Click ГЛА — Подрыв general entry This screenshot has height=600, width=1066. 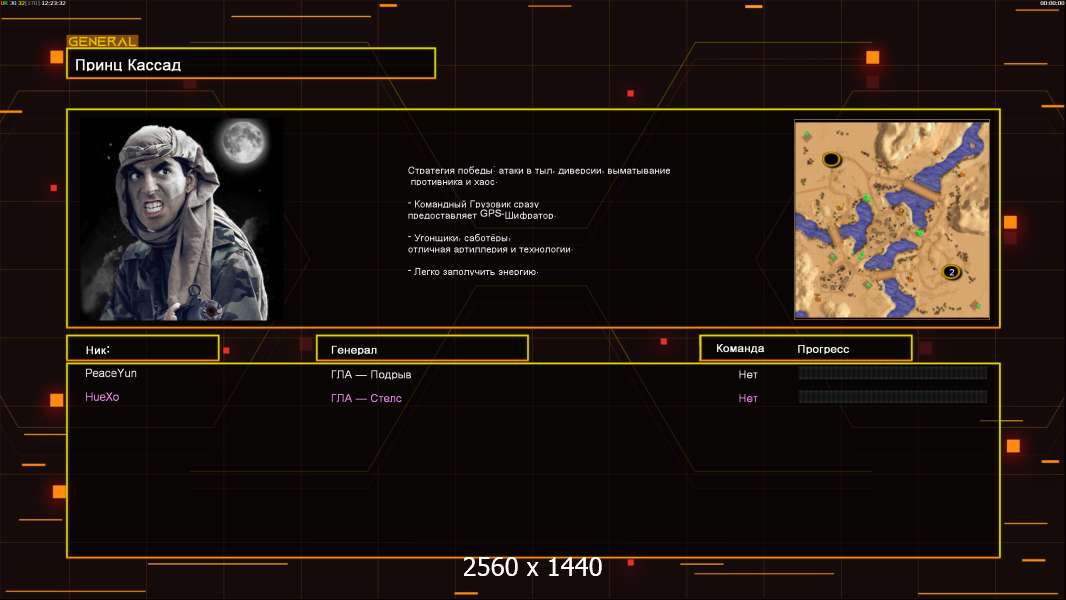pyautogui.click(x=371, y=375)
